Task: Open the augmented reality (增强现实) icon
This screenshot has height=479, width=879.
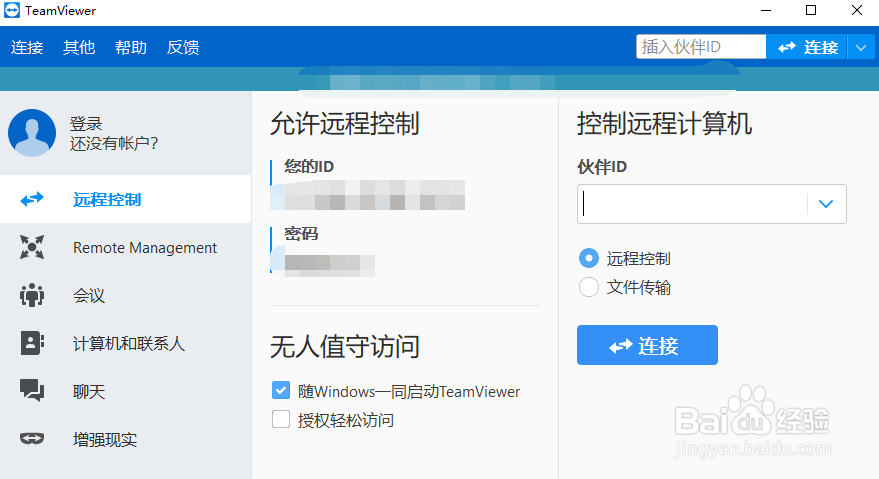Action: point(33,440)
